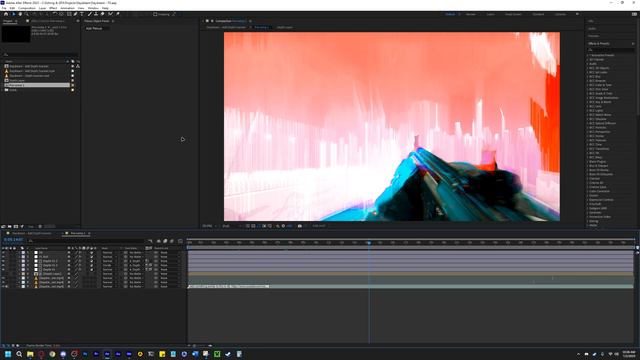Toggle visibility of the second timeline layer

pos(3,257)
